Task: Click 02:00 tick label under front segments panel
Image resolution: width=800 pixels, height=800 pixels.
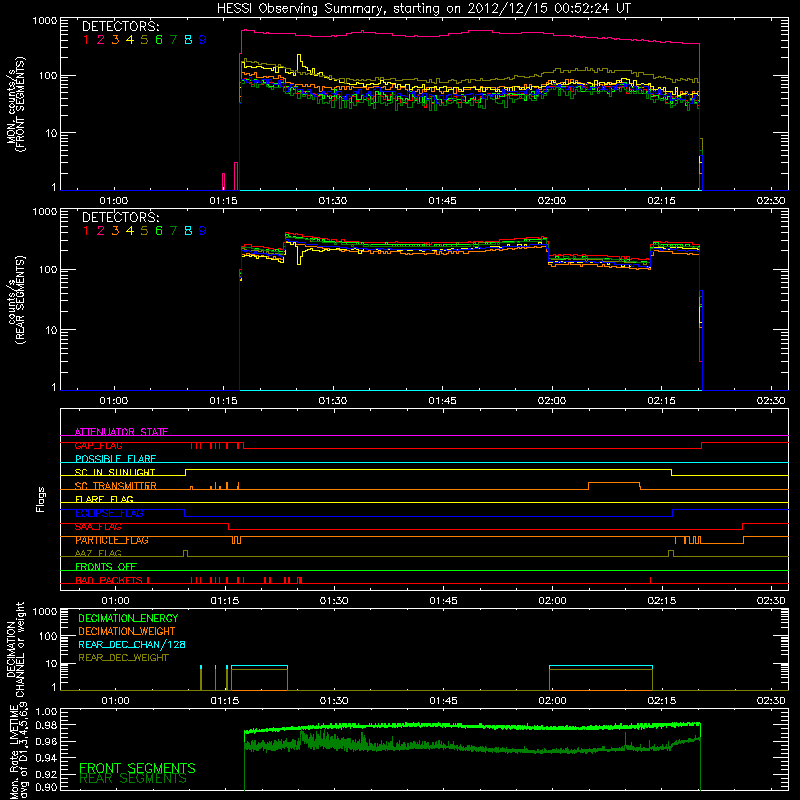Action: tap(552, 201)
